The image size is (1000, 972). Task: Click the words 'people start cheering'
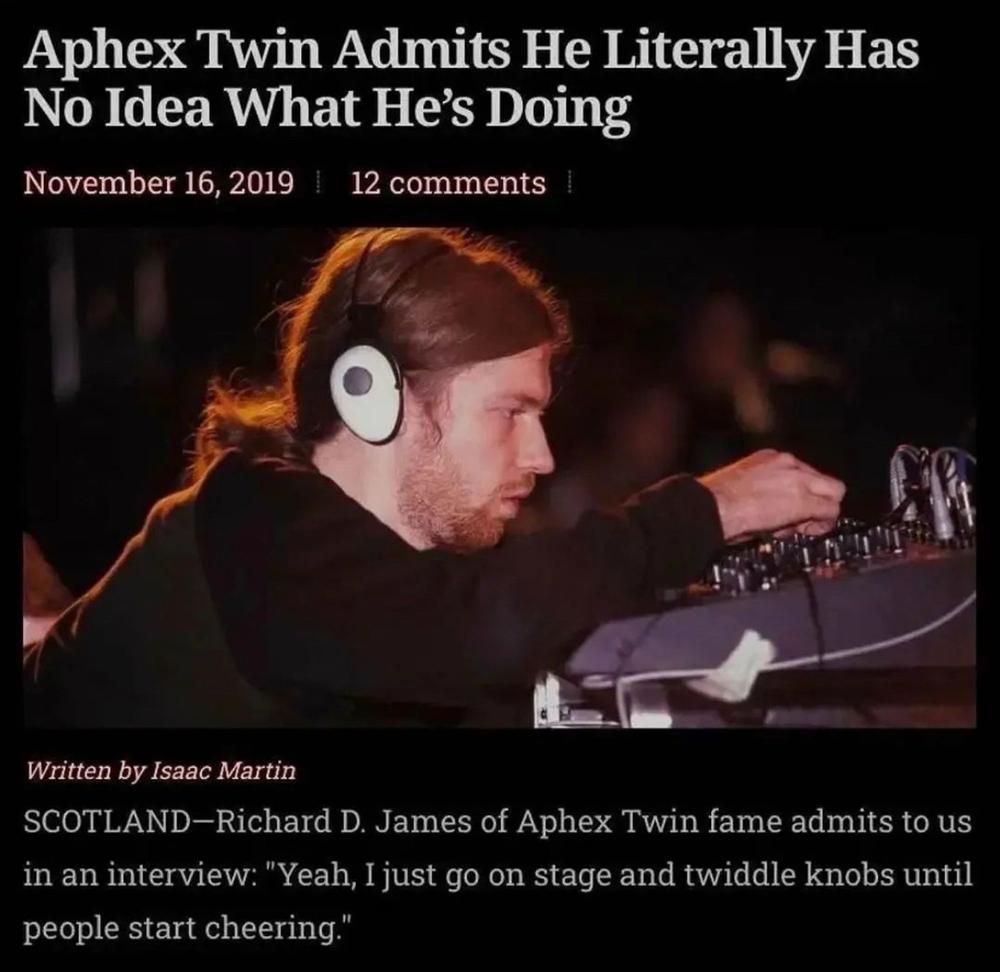point(179,929)
